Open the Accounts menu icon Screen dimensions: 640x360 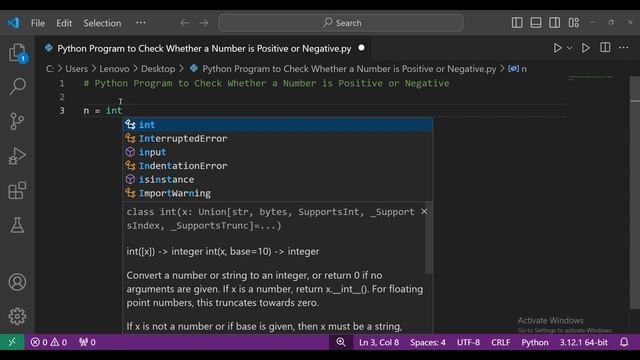click(x=17, y=282)
